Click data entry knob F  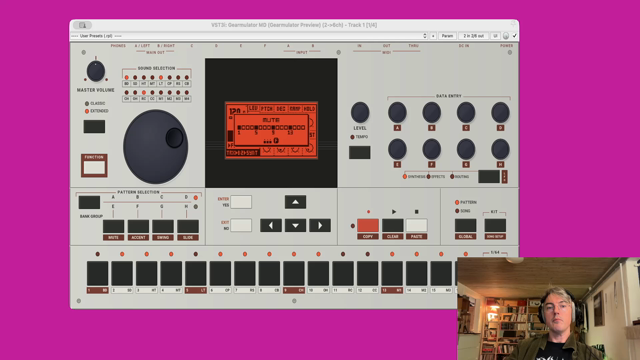point(431,149)
